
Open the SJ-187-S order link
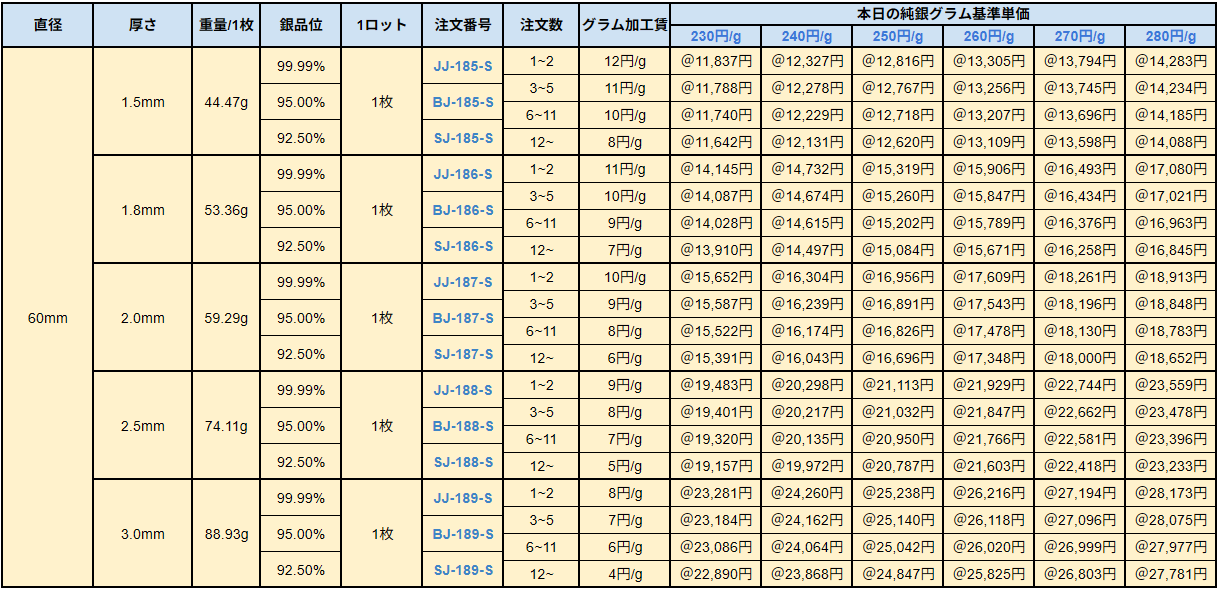[462, 355]
